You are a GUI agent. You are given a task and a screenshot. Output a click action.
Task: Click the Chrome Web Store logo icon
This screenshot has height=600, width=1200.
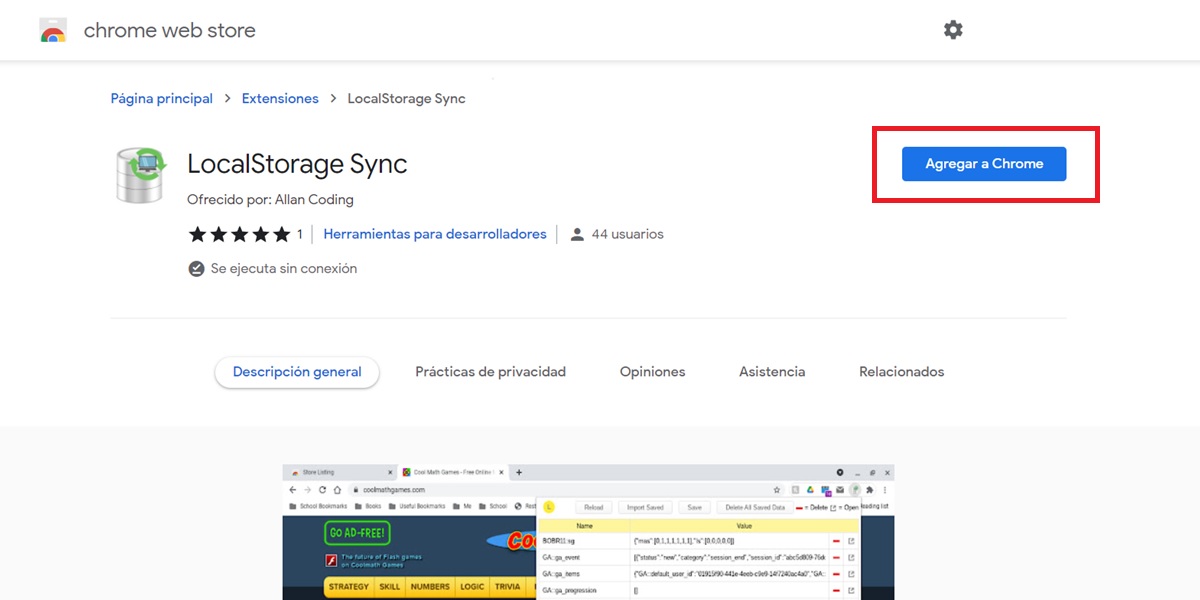(52, 30)
